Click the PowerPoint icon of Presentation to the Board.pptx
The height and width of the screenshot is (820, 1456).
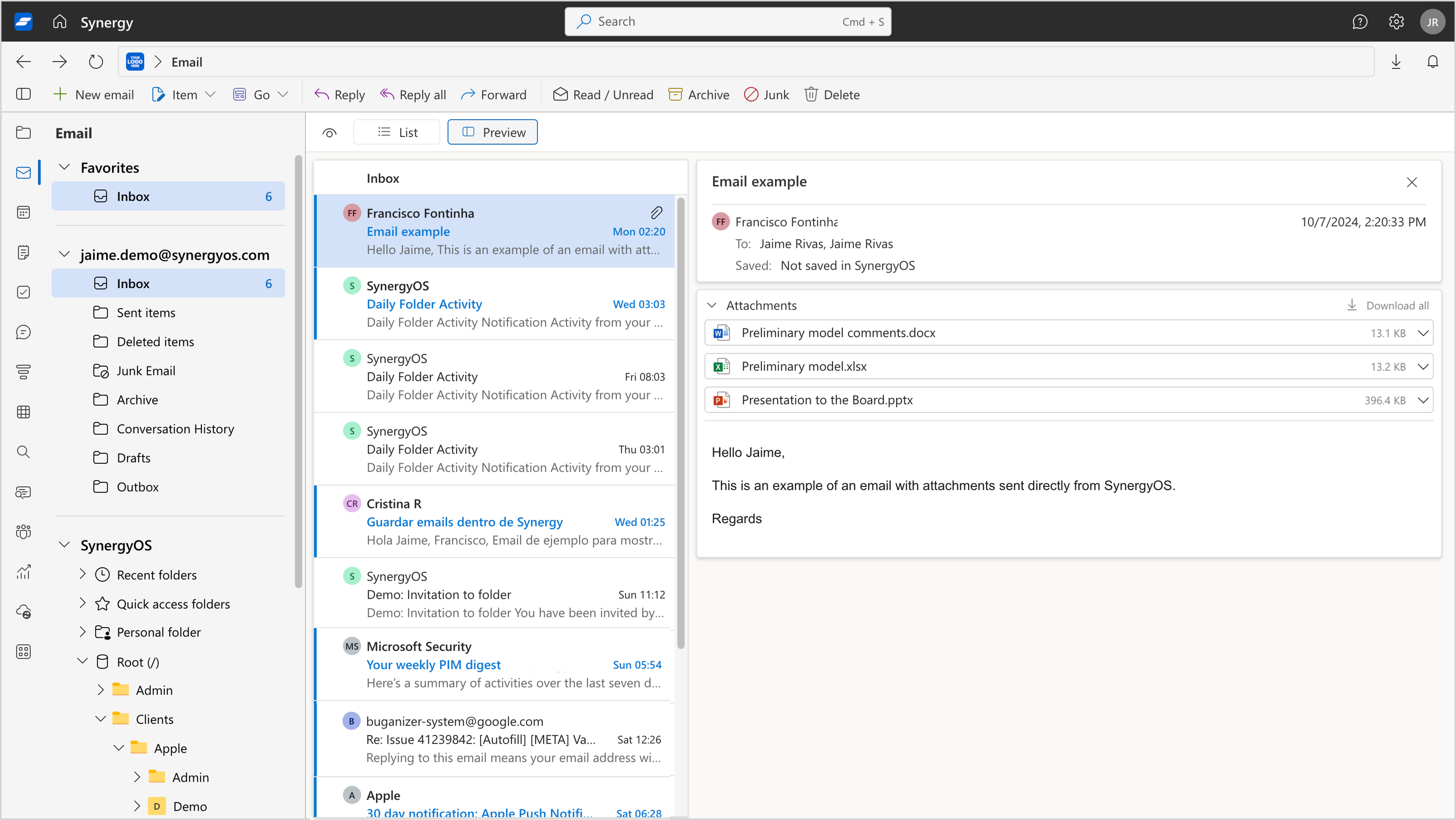(x=722, y=400)
